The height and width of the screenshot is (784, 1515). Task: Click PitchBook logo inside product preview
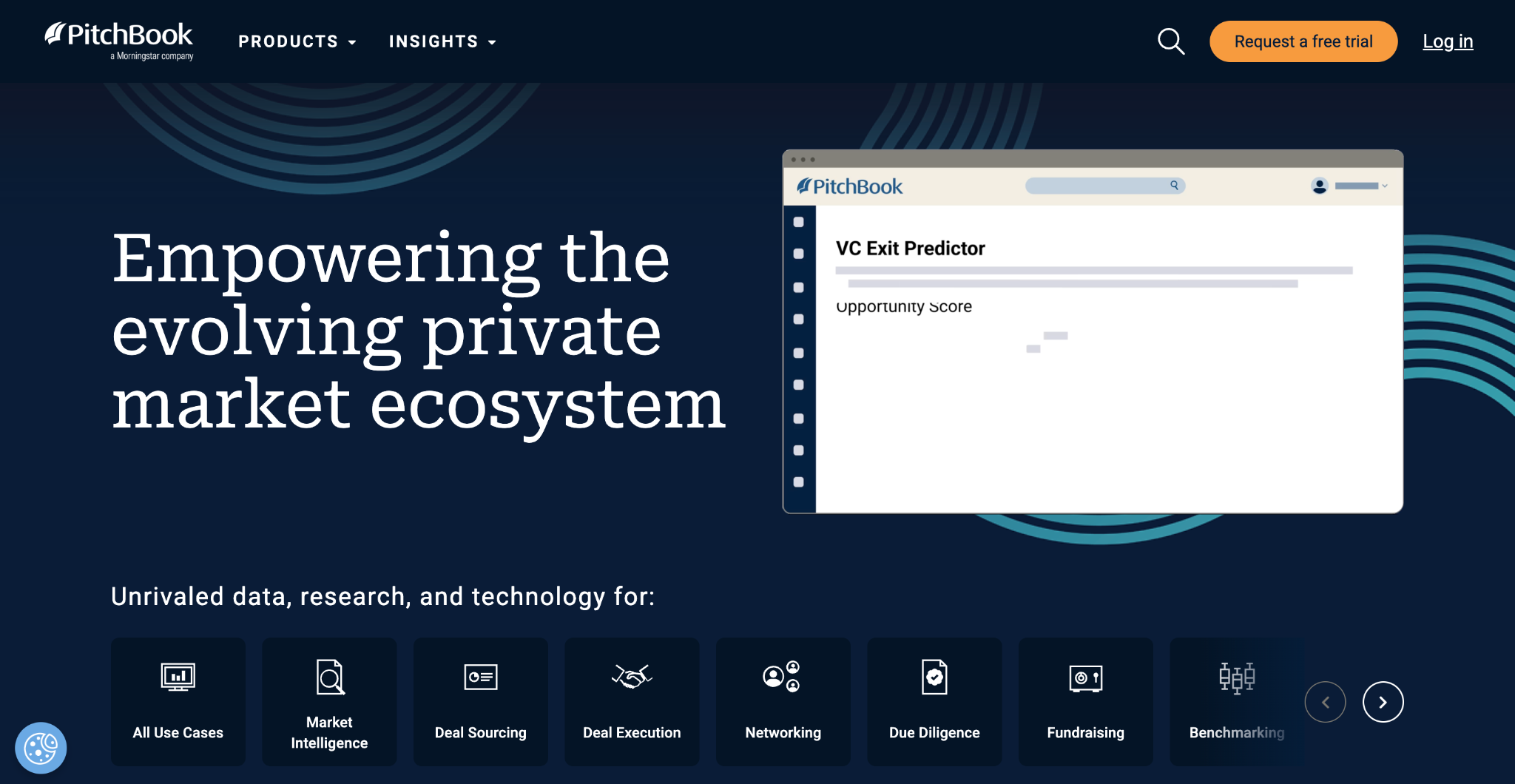click(x=850, y=186)
